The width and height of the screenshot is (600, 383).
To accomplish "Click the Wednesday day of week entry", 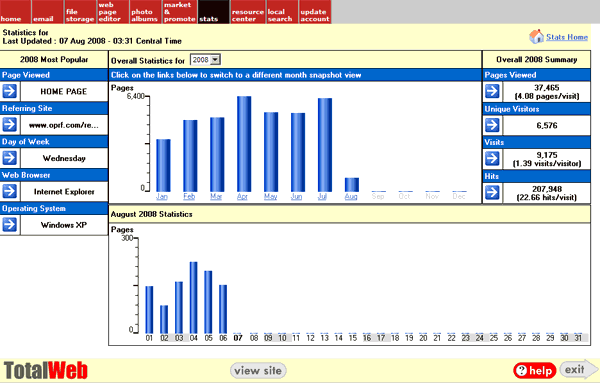I will click(x=64, y=158).
